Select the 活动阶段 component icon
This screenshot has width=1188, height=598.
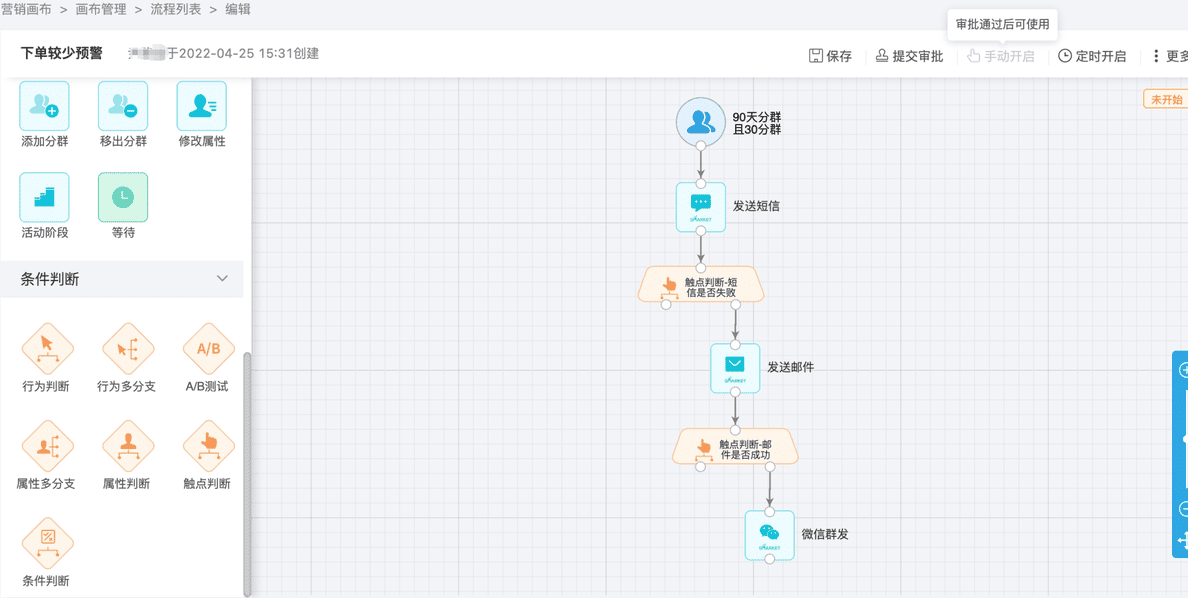(44, 197)
